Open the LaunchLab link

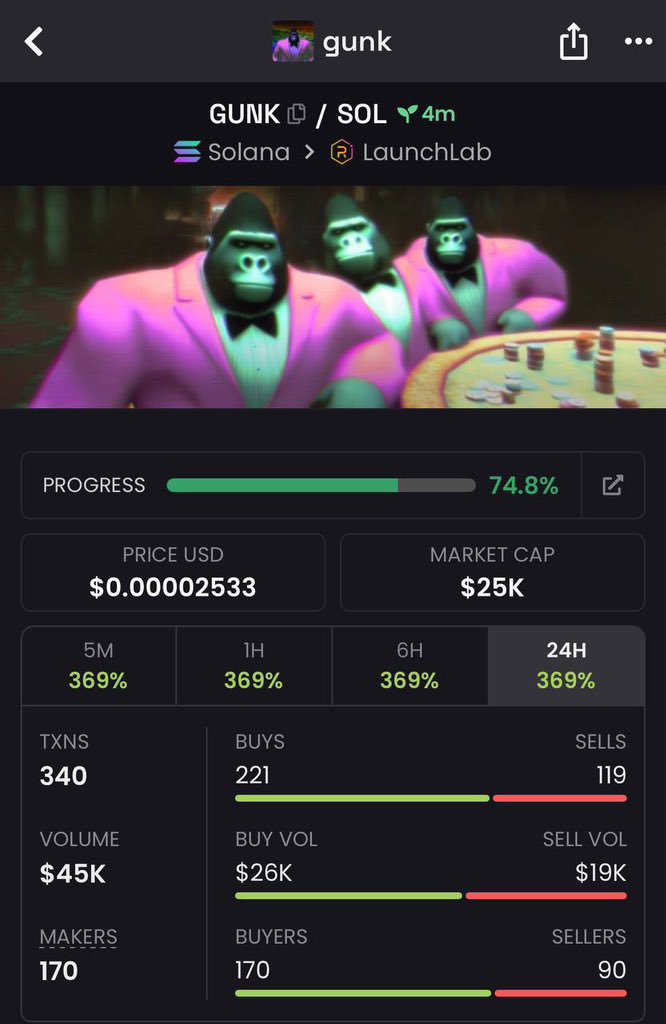pos(426,152)
